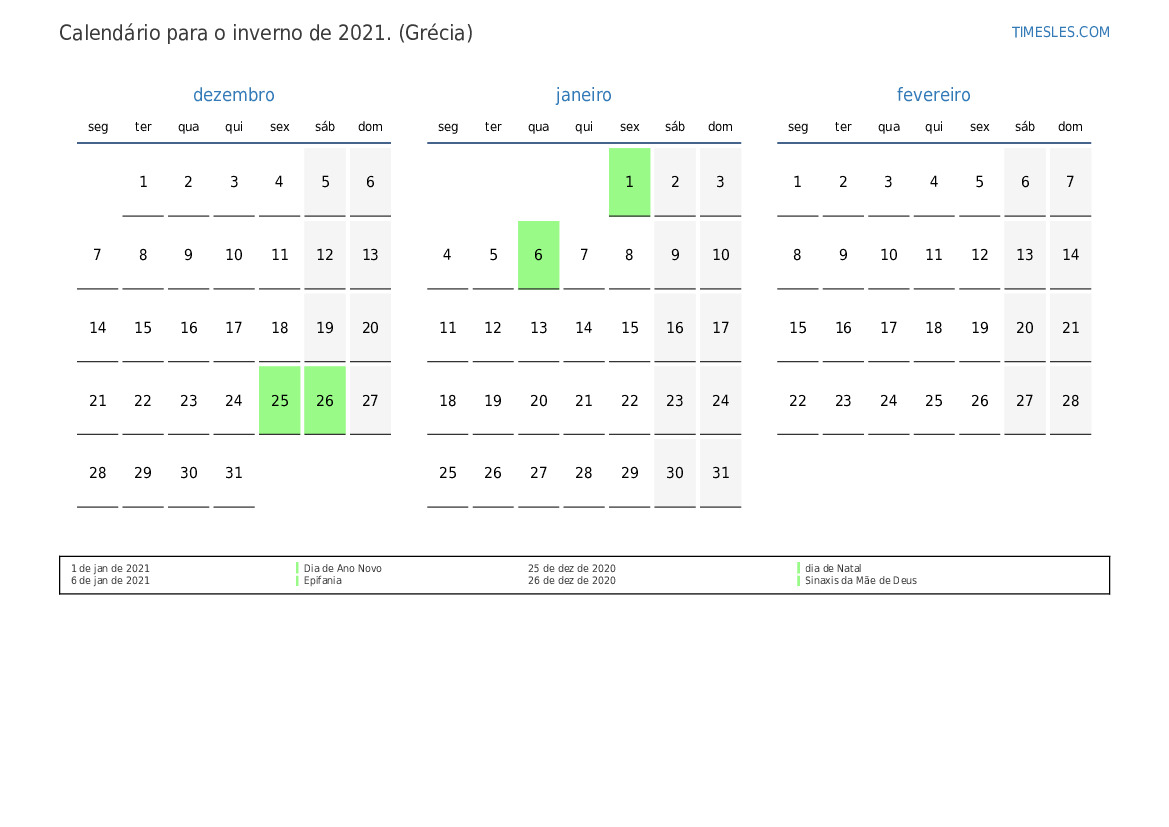Open the TIMESLES.COM link

click(1060, 32)
